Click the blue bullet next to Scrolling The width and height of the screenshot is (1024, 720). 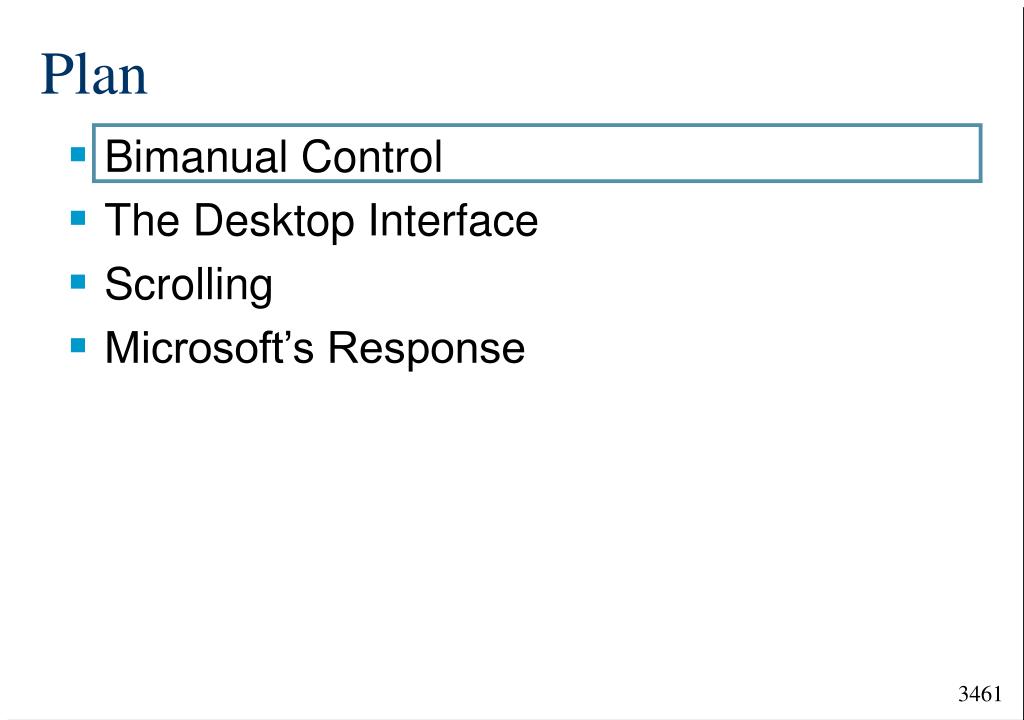[x=78, y=282]
